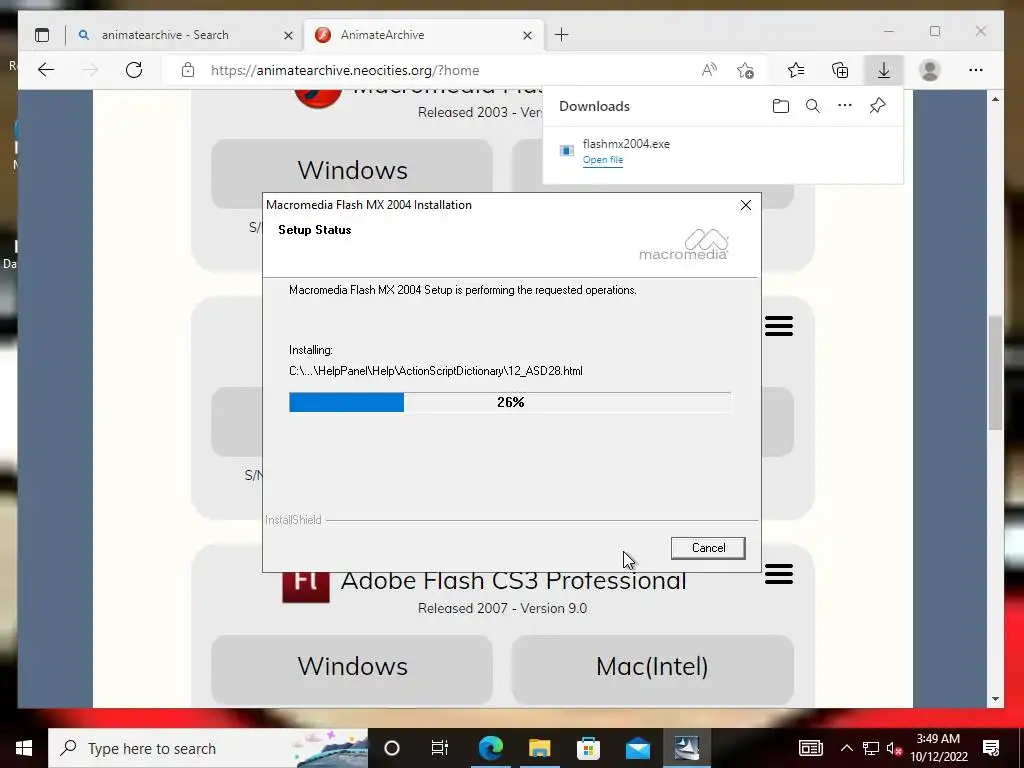The height and width of the screenshot is (768, 1024).
Task: View site information lock icon
Action: click(188, 70)
